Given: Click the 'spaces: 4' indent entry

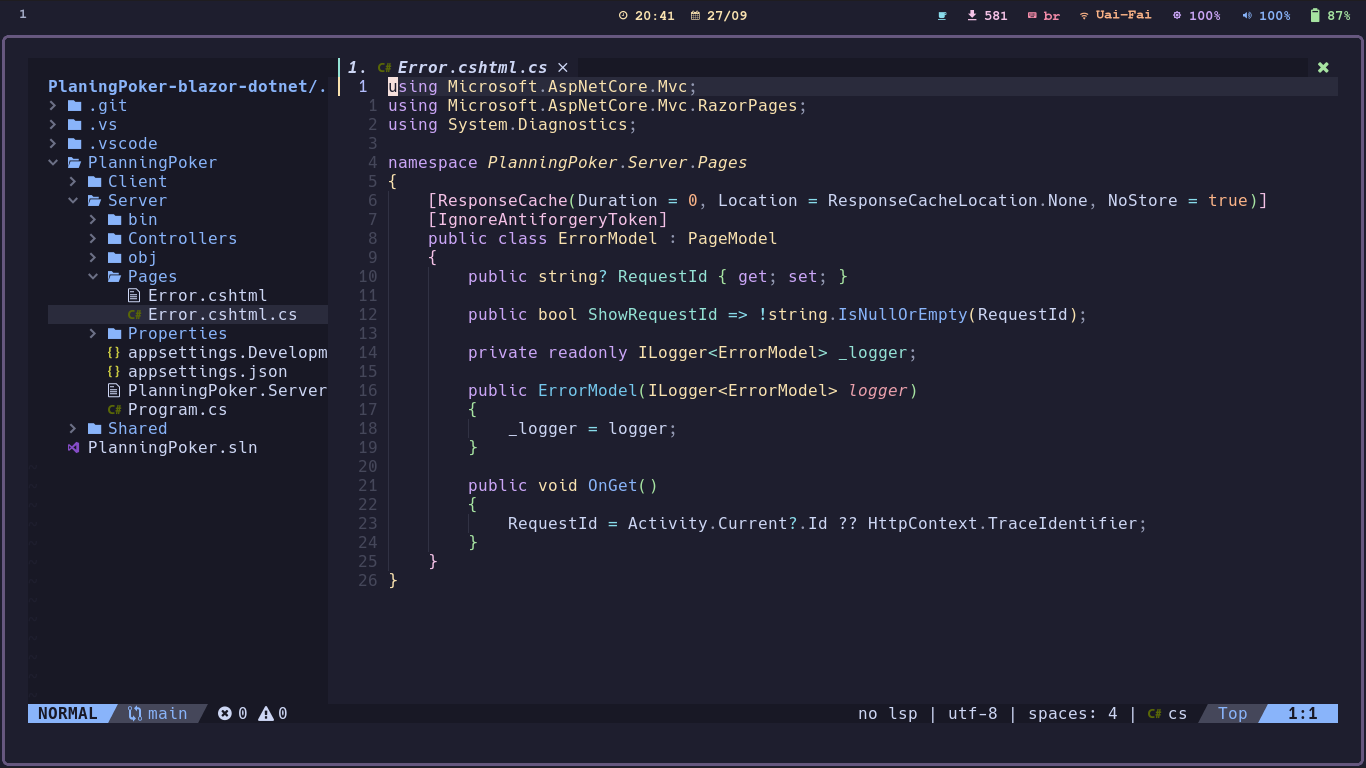Looking at the screenshot, I should point(1072,714).
